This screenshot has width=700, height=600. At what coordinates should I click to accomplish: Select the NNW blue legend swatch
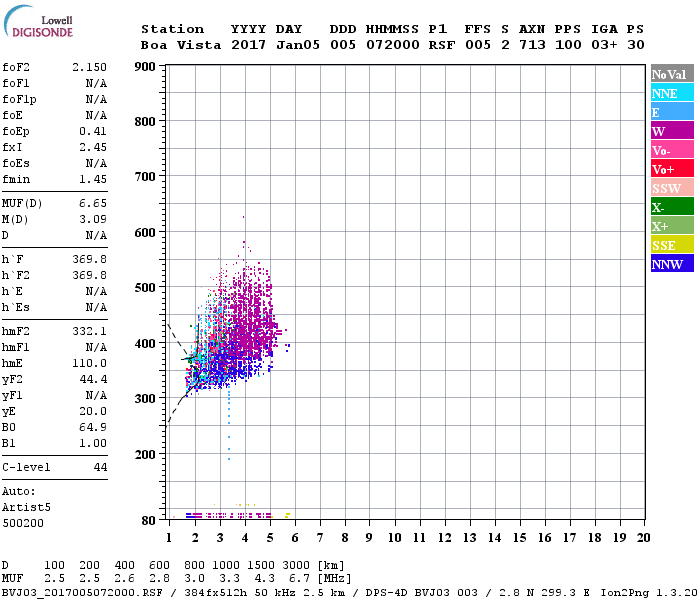pyautogui.click(x=672, y=263)
